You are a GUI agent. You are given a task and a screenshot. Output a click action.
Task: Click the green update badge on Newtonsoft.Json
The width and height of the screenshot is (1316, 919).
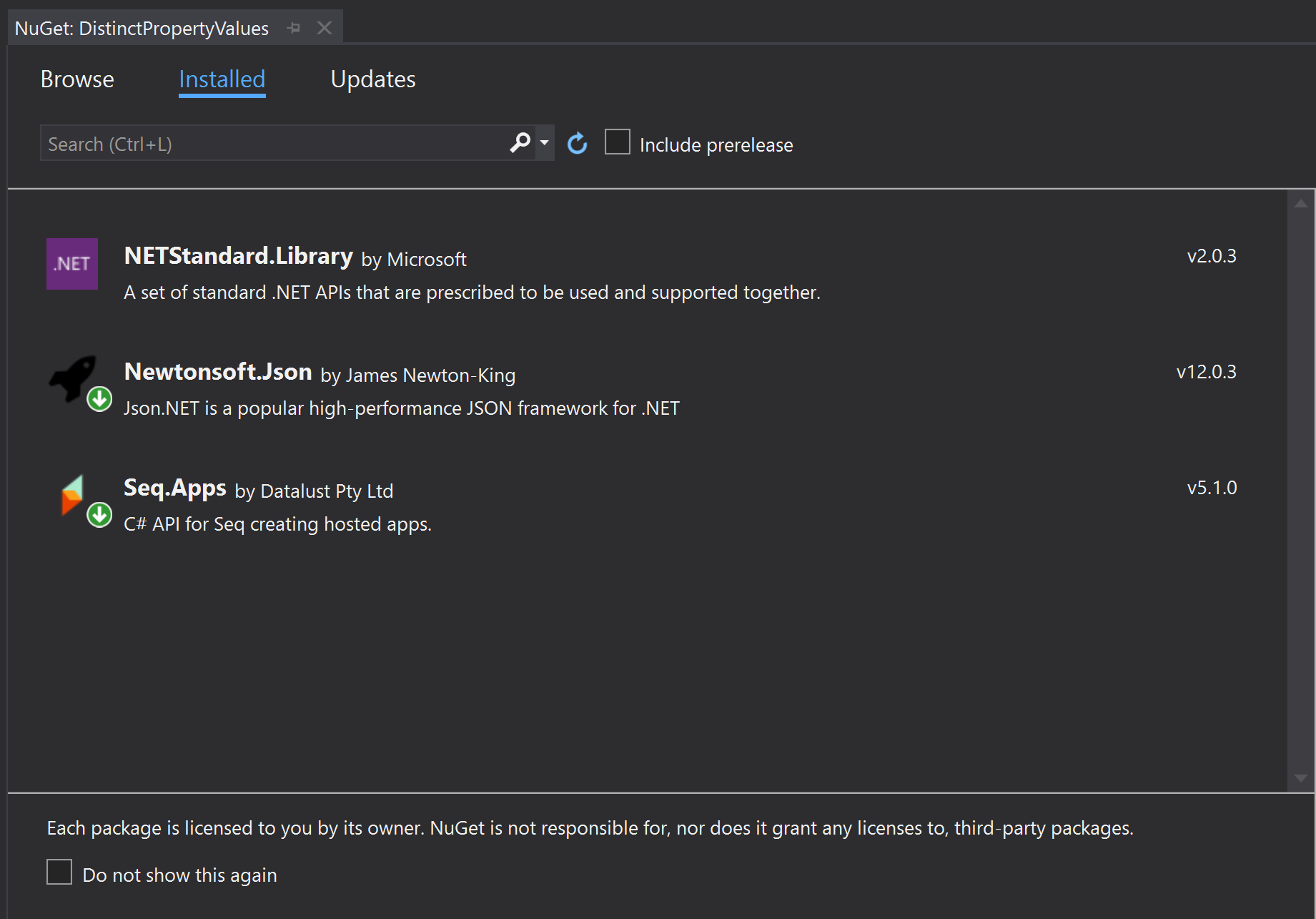[x=99, y=399]
